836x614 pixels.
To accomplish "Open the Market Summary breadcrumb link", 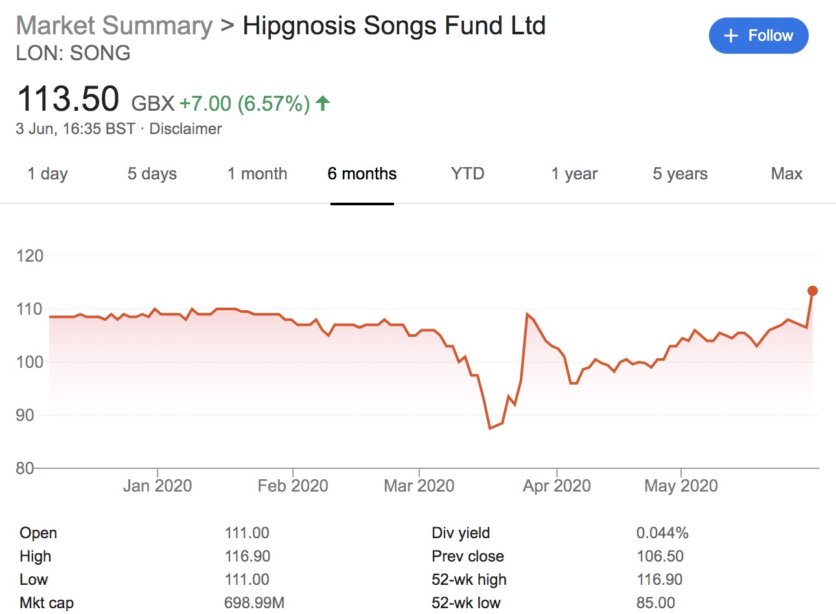I will point(114,26).
